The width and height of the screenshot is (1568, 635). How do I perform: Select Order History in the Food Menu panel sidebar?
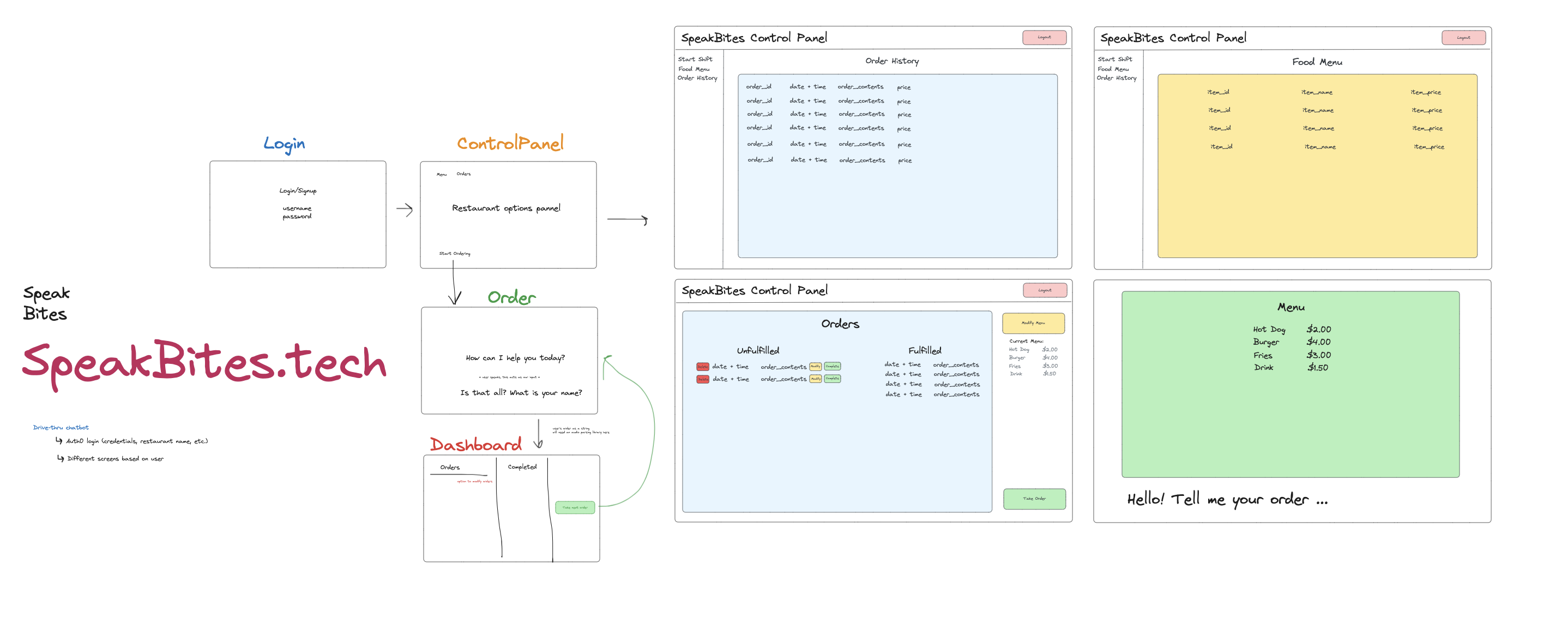[x=1117, y=78]
